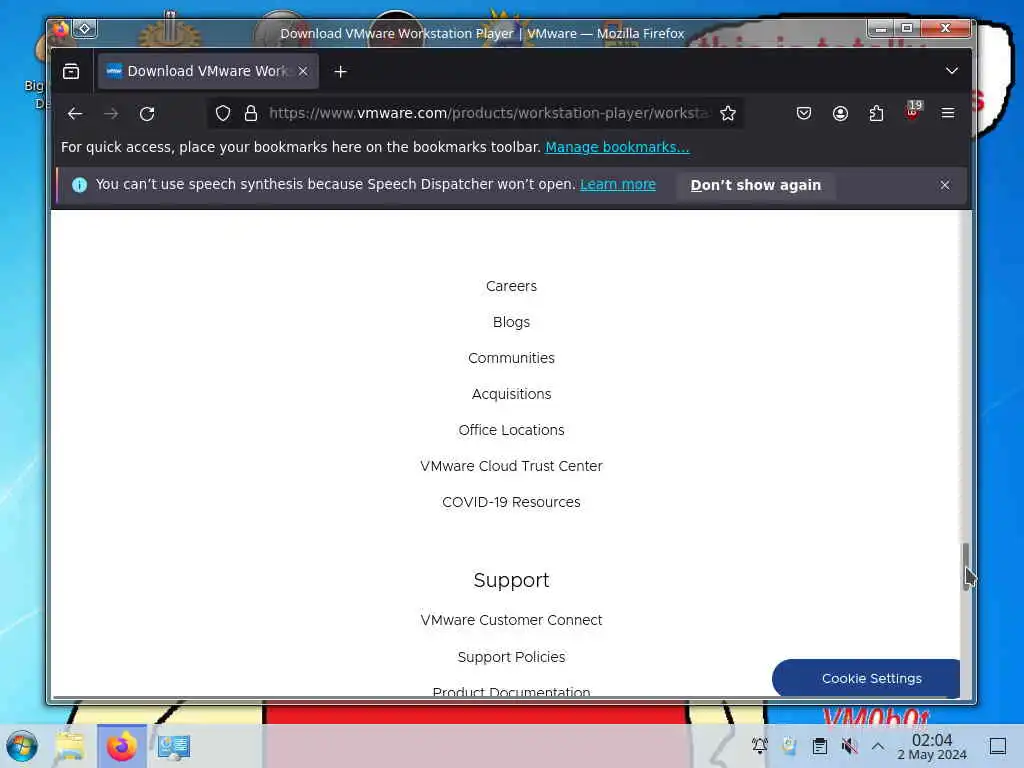Expand the list all tabs chevron
The image size is (1024, 768).
tap(952, 71)
